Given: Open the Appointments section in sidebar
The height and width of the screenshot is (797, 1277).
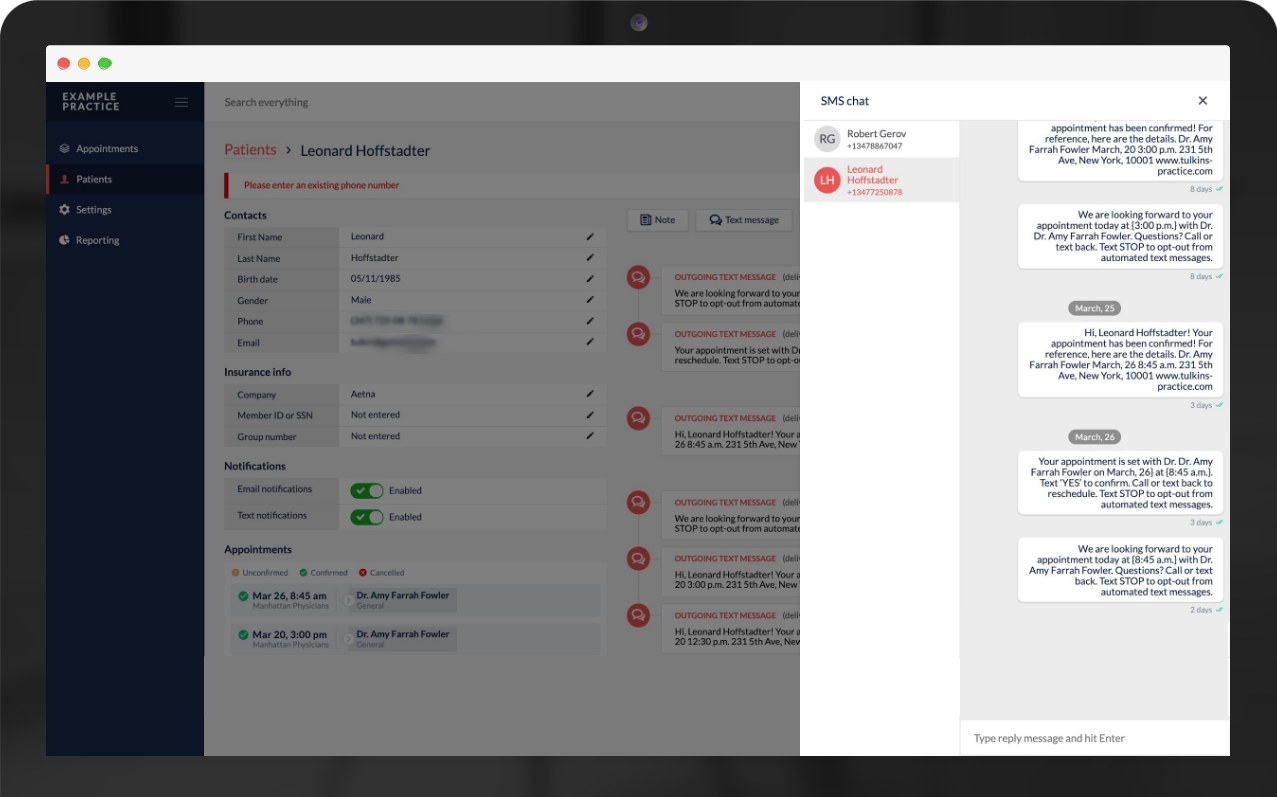Looking at the screenshot, I should click(x=125, y=149).
